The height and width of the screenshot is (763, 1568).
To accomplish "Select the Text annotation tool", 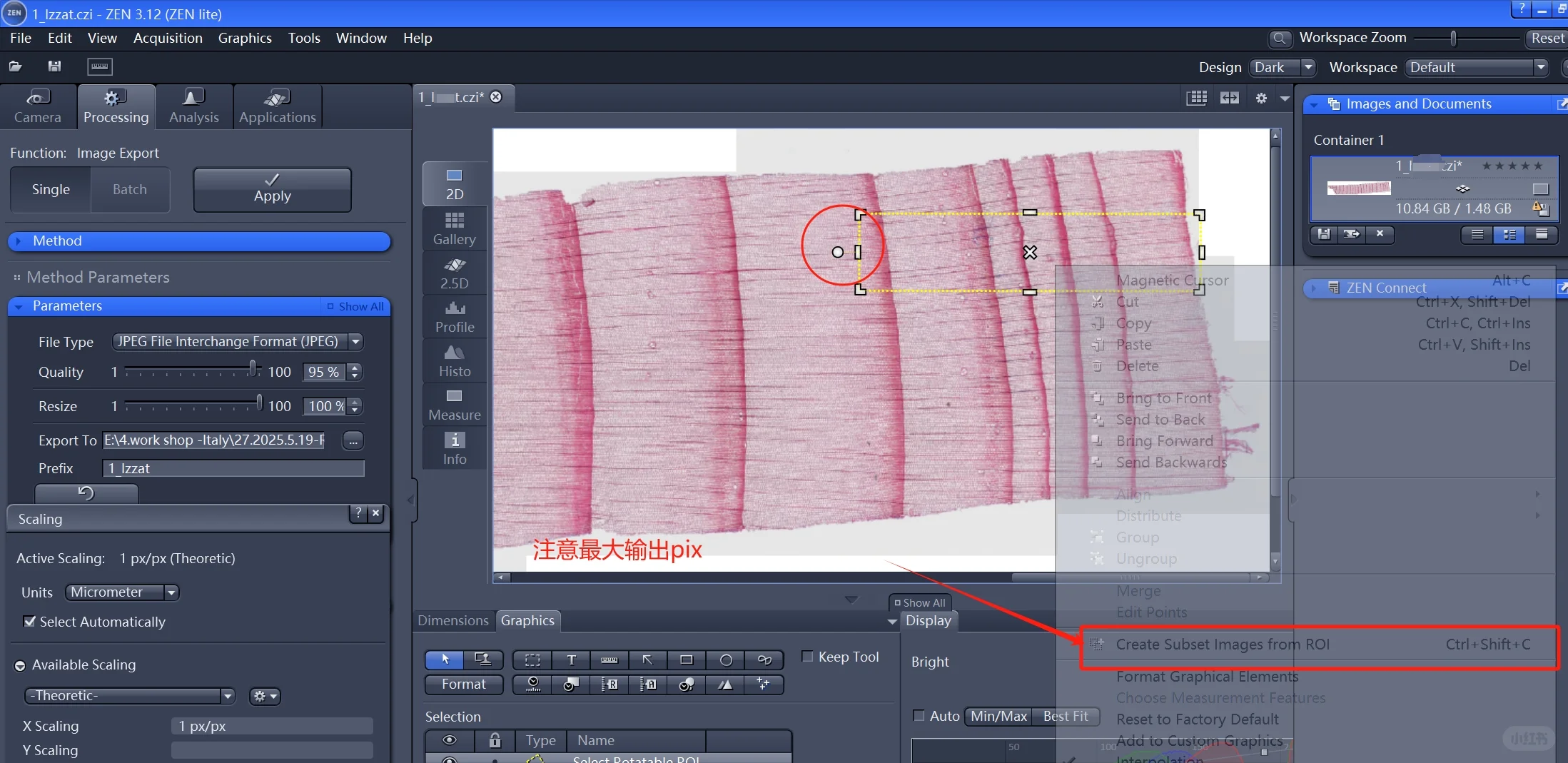I will click(x=571, y=660).
